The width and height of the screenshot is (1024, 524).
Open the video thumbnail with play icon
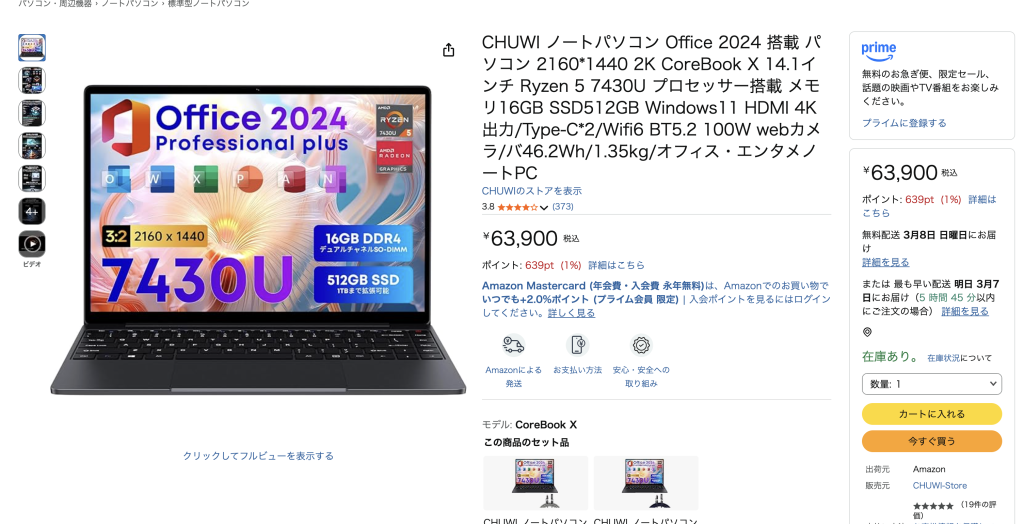(32, 244)
